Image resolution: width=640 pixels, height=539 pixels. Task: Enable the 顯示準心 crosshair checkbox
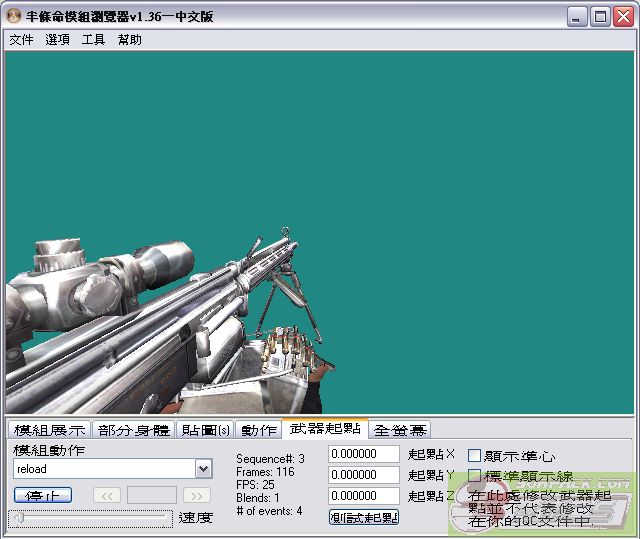pos(475,456)
